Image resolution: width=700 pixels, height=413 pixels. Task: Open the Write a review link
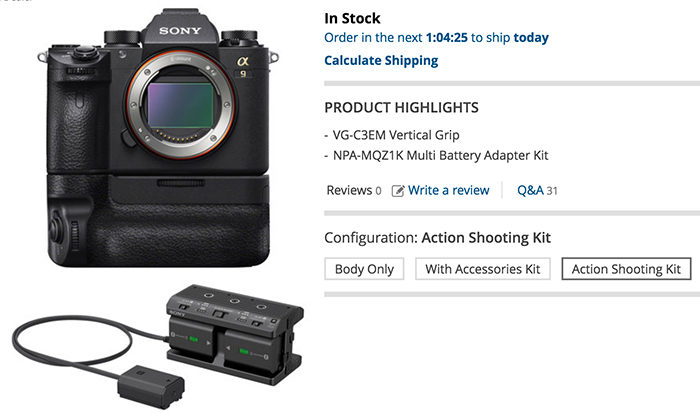(448, 190)
